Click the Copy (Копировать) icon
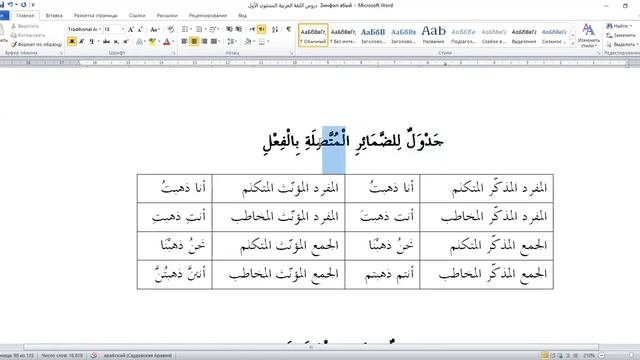640x360 pixels. 13,35
